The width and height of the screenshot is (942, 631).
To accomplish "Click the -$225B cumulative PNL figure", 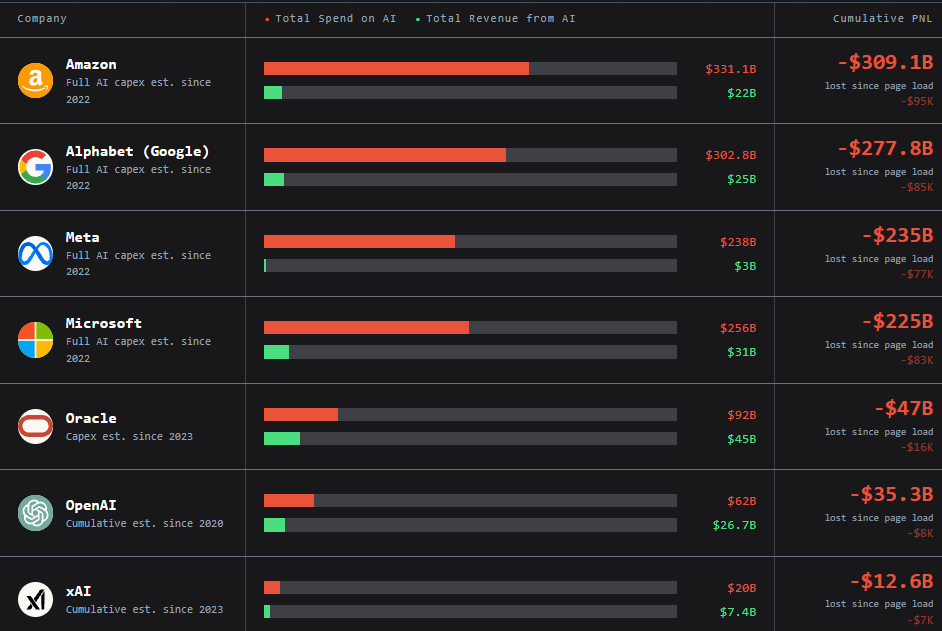I will [897, 321].
